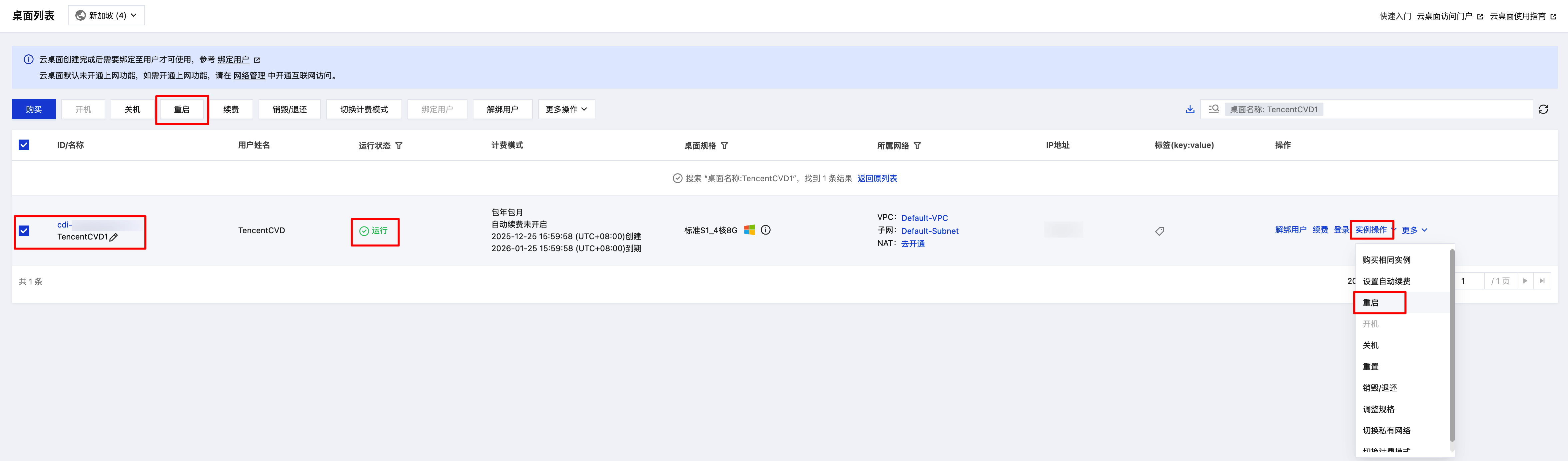Image resolution: width=1568 pixels, height=461 pixels.
Task: Open the Default-VPC link
Action: click(x=924, y=218)
